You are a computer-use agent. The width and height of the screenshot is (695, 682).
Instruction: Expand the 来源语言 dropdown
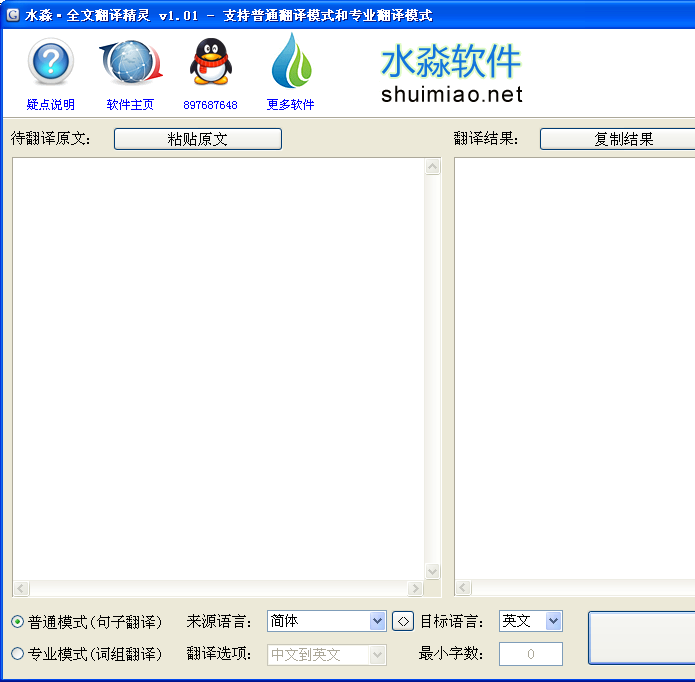(x=377, y=621)
